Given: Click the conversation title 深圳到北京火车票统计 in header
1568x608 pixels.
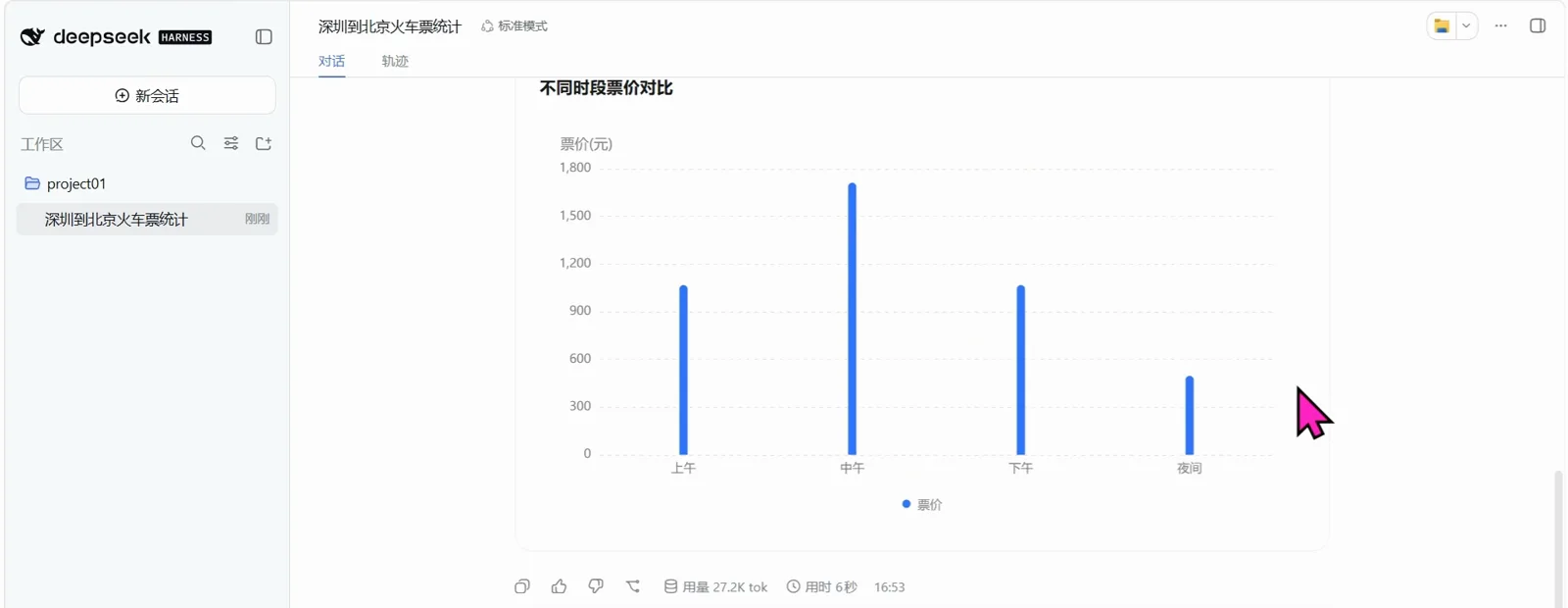Looking at the screenshot, I should tap(389, 26).
